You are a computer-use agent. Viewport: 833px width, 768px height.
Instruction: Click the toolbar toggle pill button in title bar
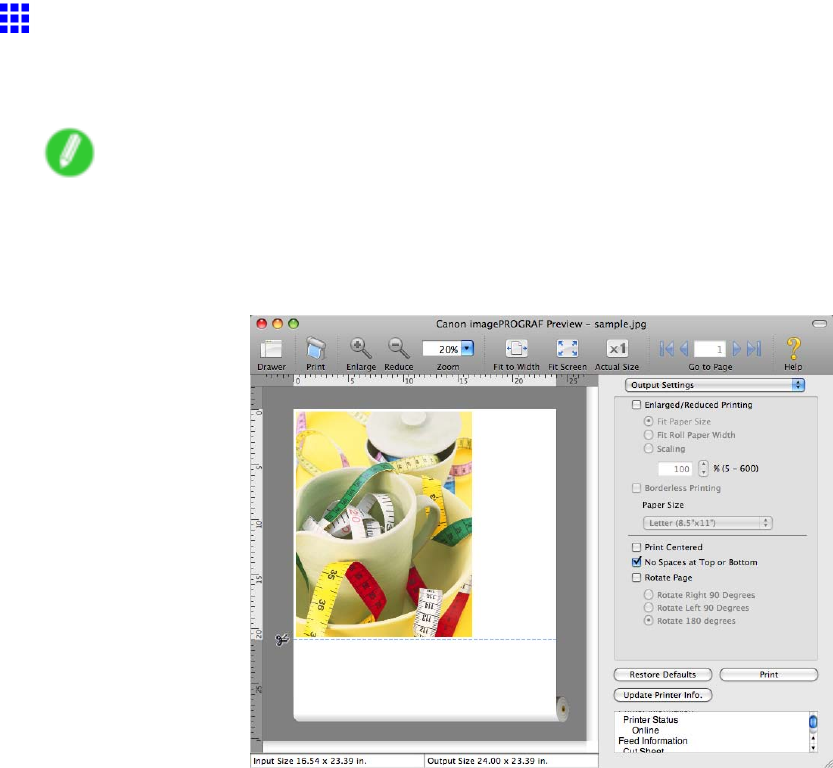[x=820, y=323]
